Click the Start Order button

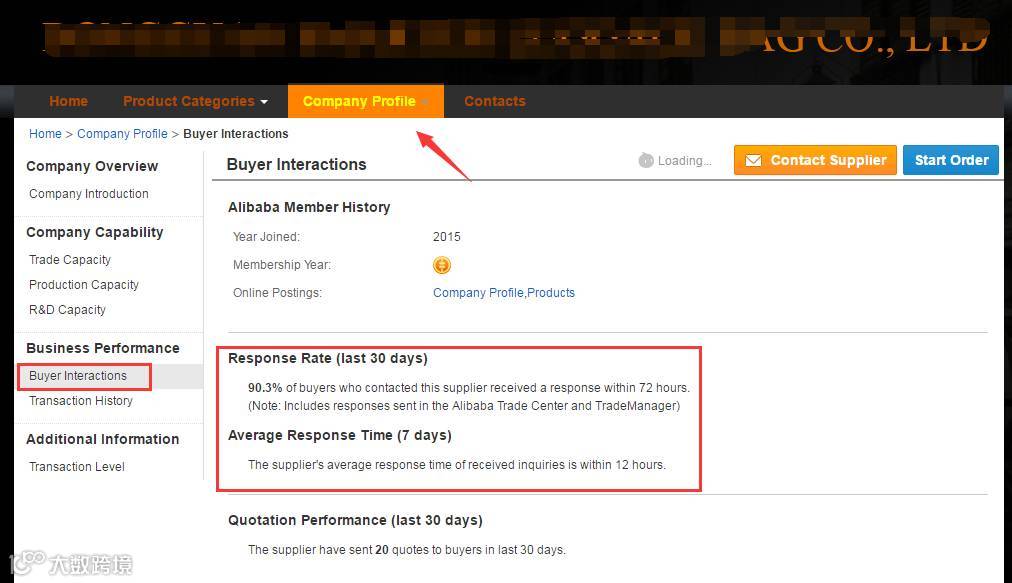(951, 160)
